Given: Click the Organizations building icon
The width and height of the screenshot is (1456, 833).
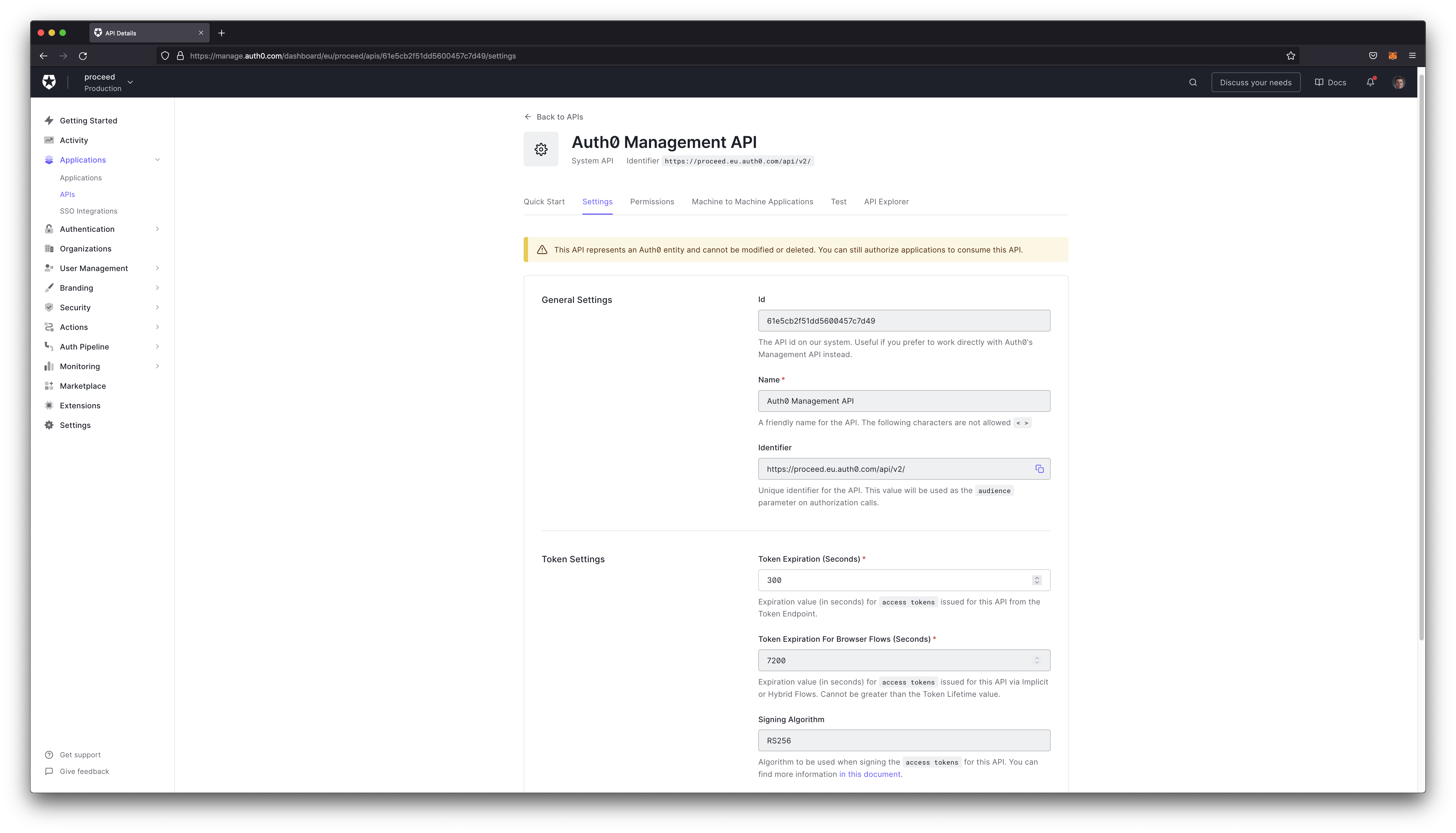Looking at the screenshot, I should tap(49, 249).
